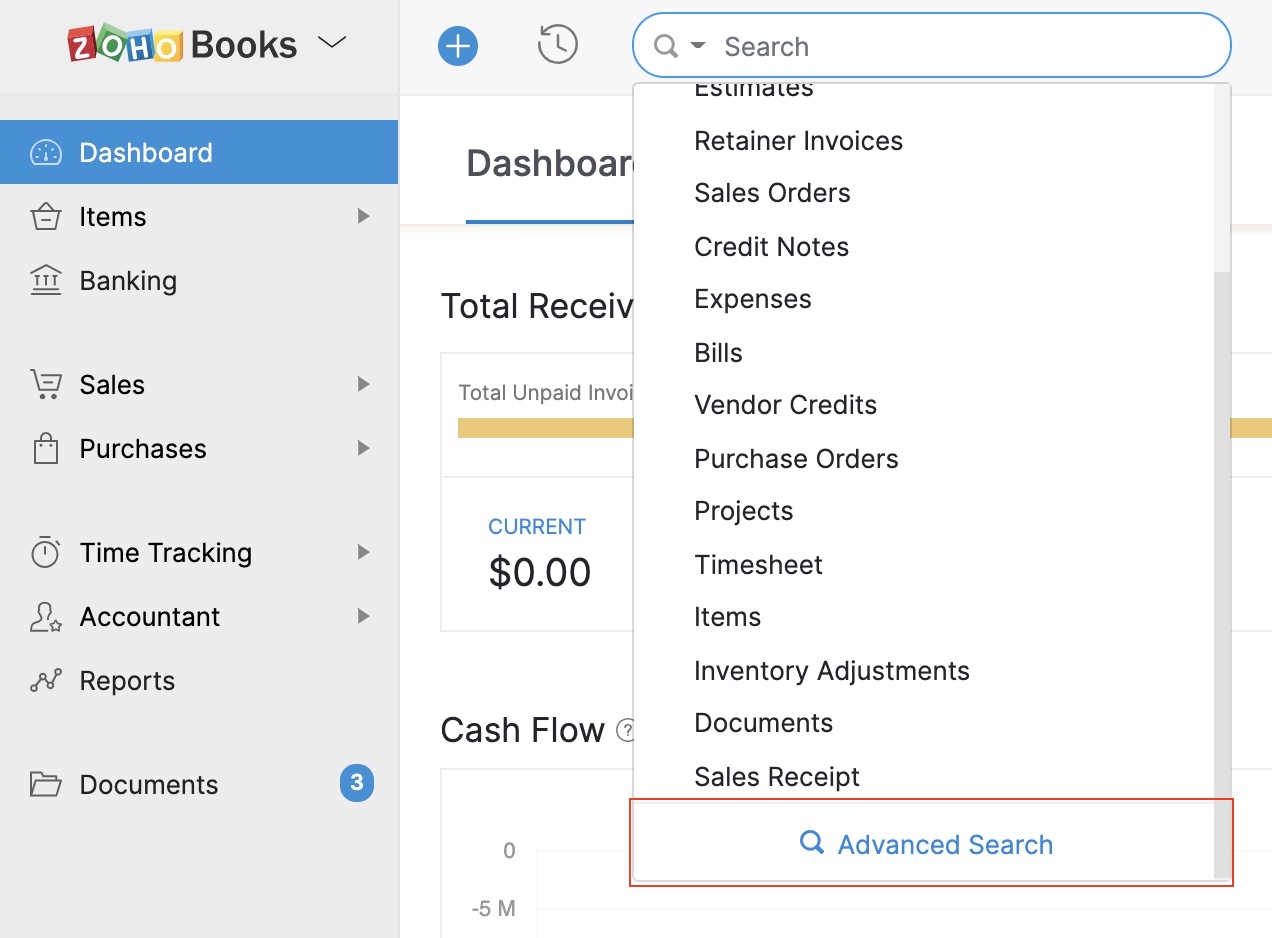
Task: Open Advanced Search
Action: pyautogui.click(x=930, y=844)
